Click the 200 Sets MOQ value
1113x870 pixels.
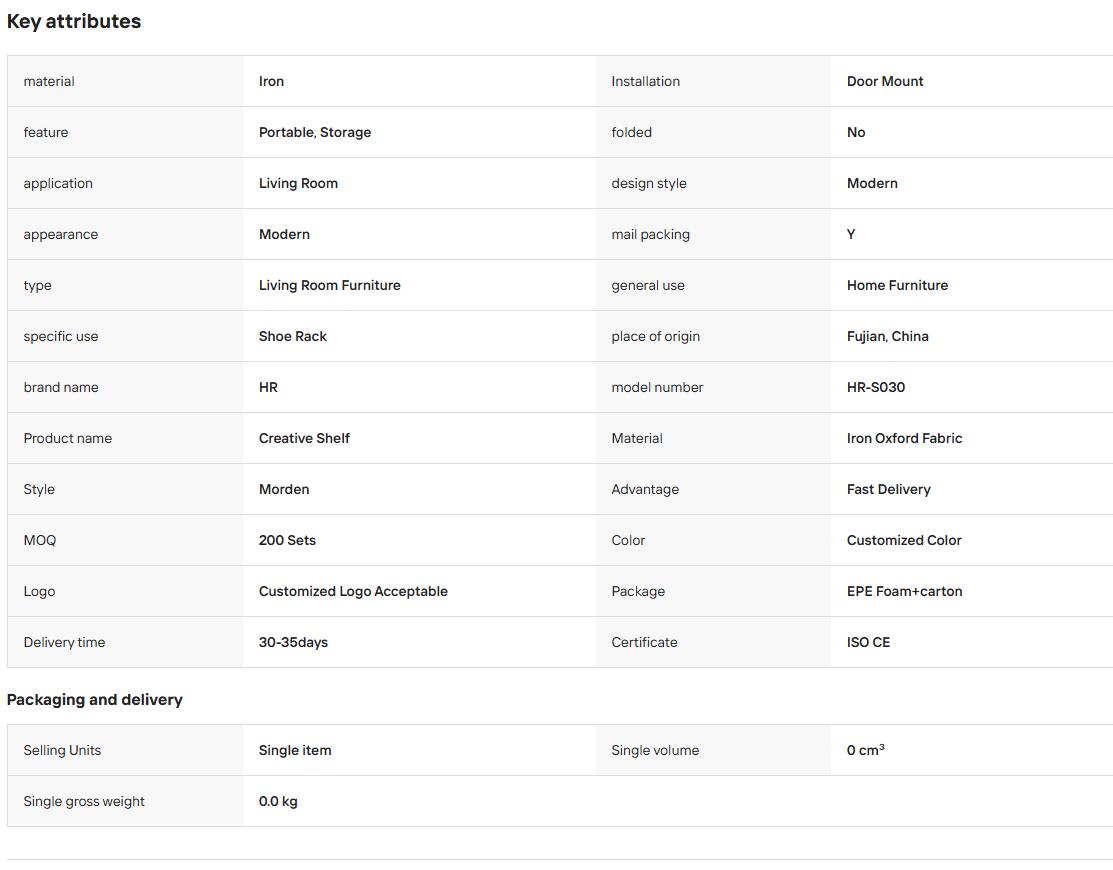click(287, 541)
